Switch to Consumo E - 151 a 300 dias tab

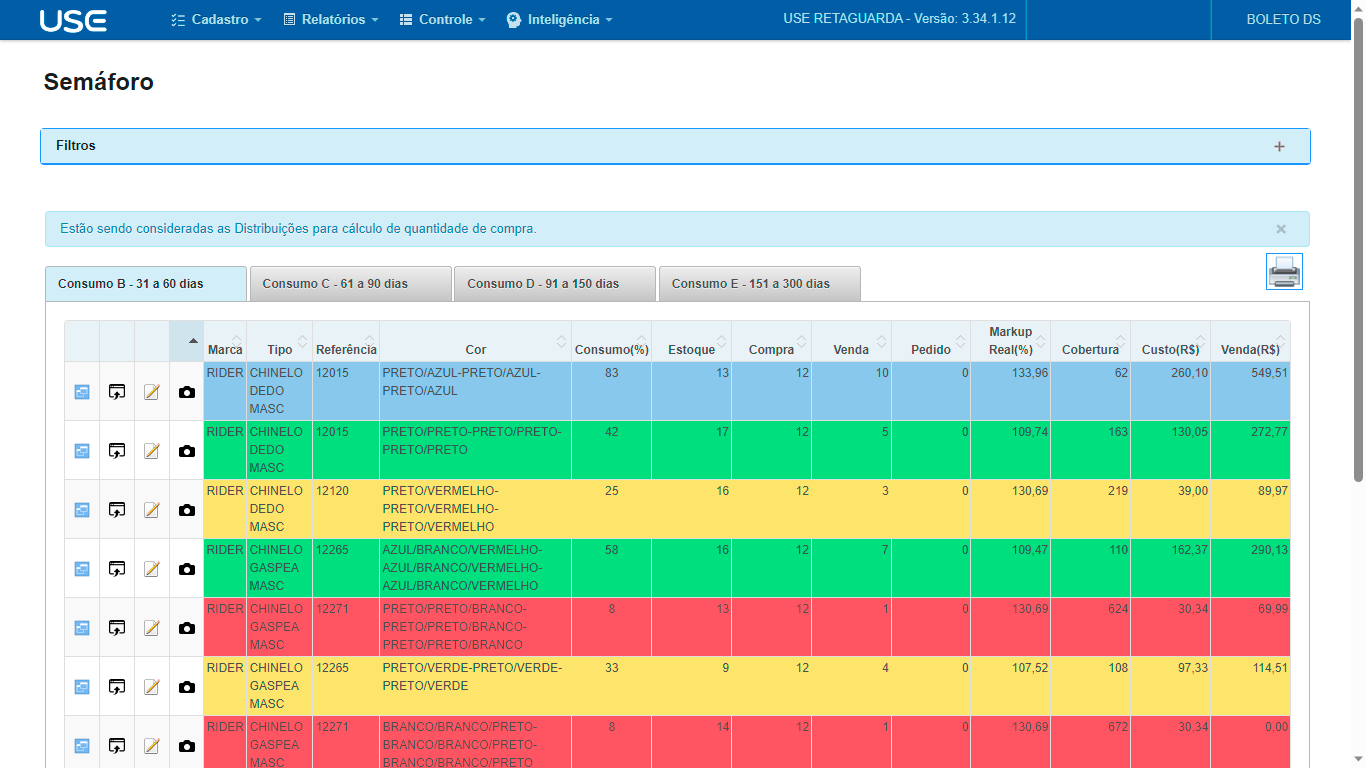click(760, 284)
